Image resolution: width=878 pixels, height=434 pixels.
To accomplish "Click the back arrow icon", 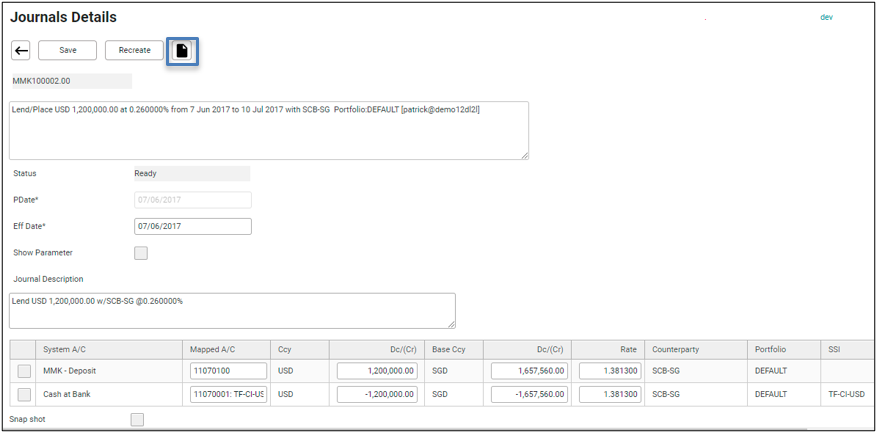I will (x=21, y=50).
